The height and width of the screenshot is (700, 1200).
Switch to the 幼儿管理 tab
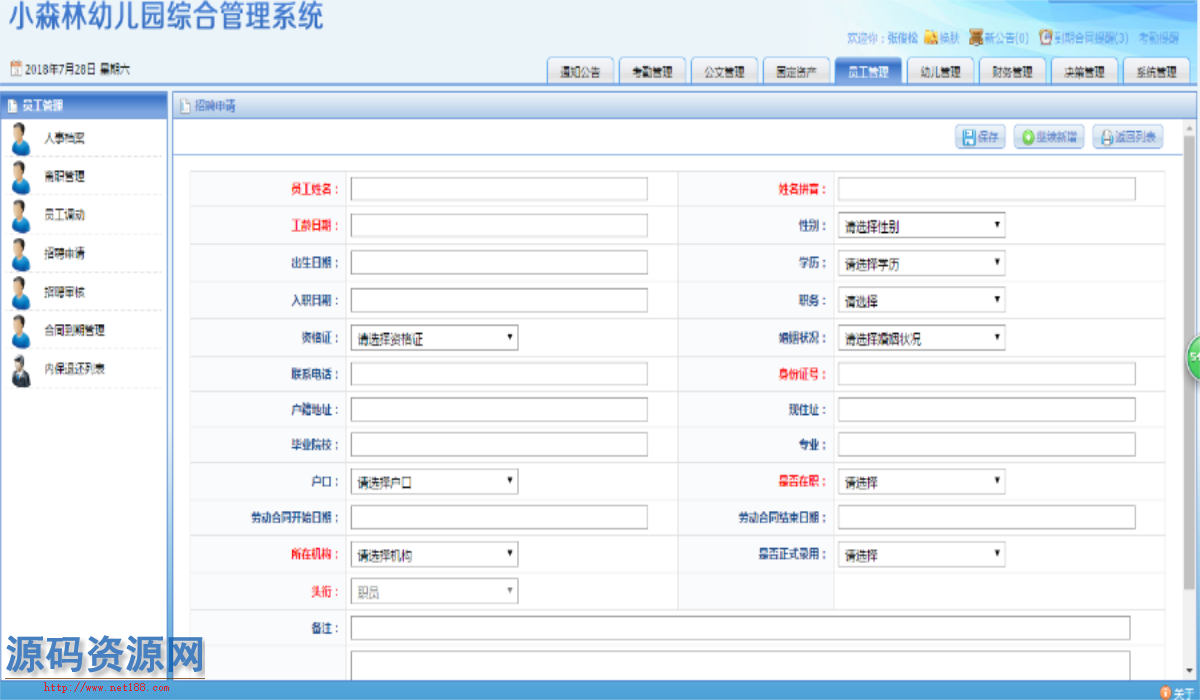pos(940,72)
